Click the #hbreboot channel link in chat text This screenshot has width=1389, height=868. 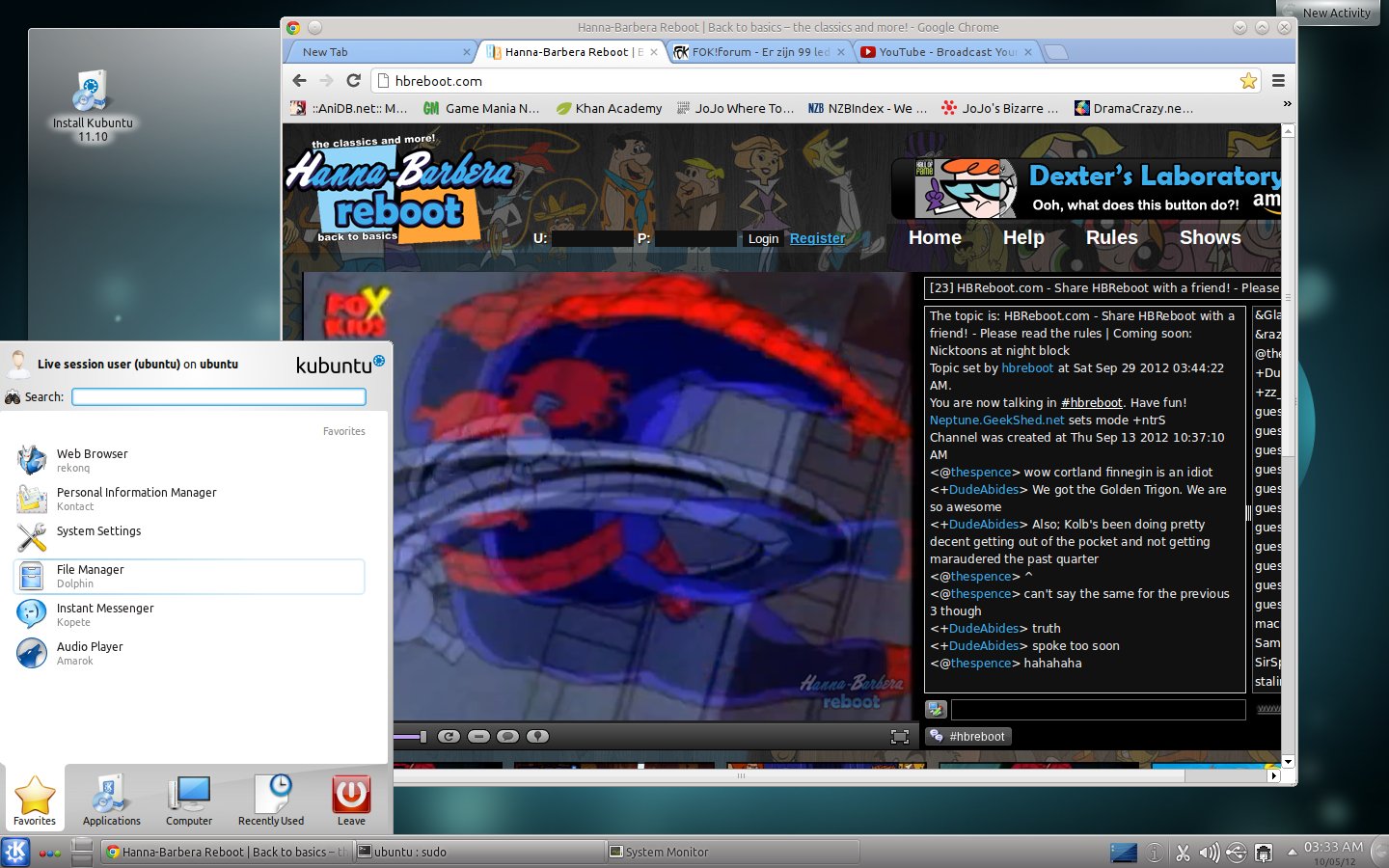pyautogui.click(x=1091, y=403)
